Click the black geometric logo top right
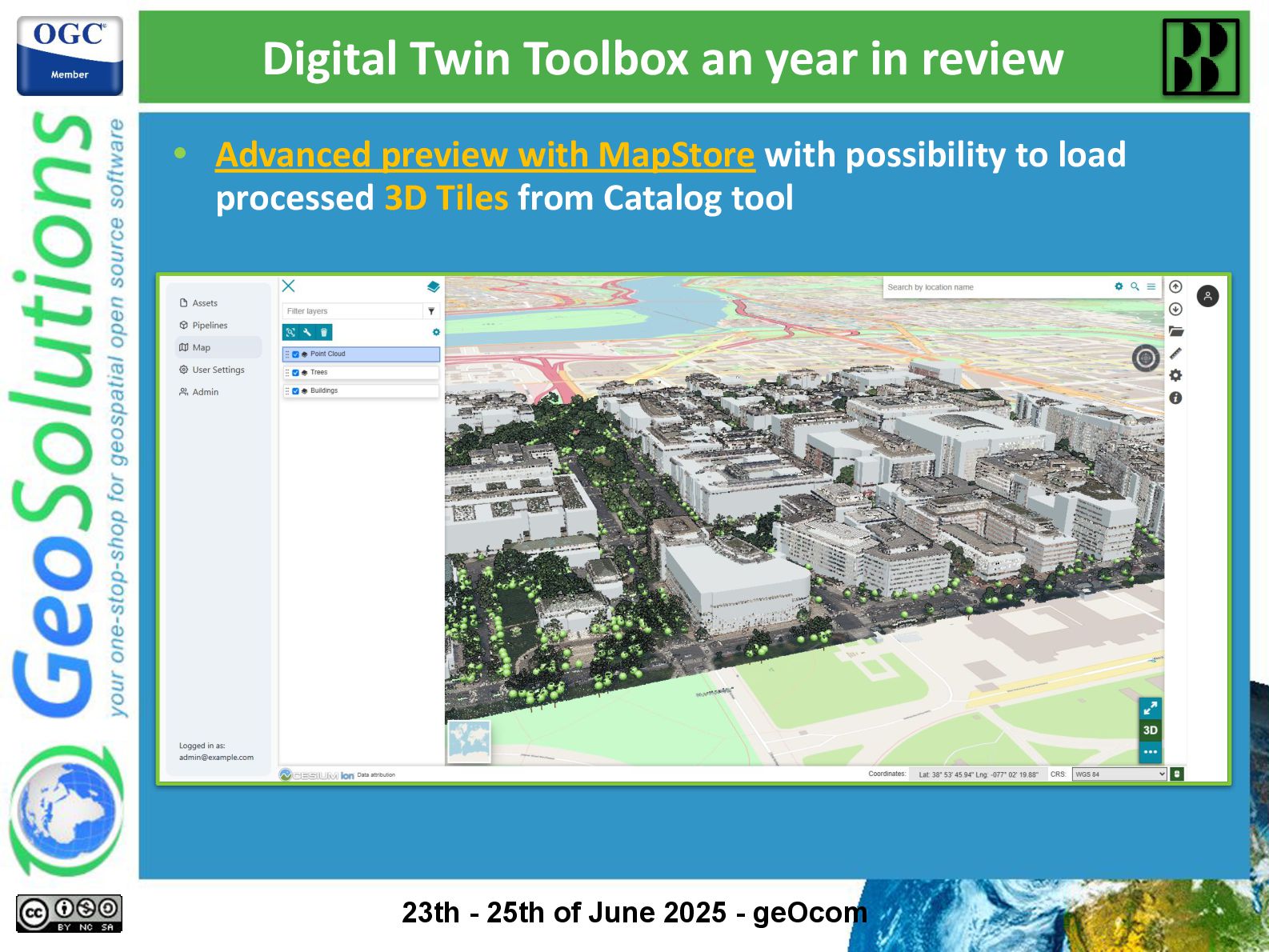 (1201, 58)
